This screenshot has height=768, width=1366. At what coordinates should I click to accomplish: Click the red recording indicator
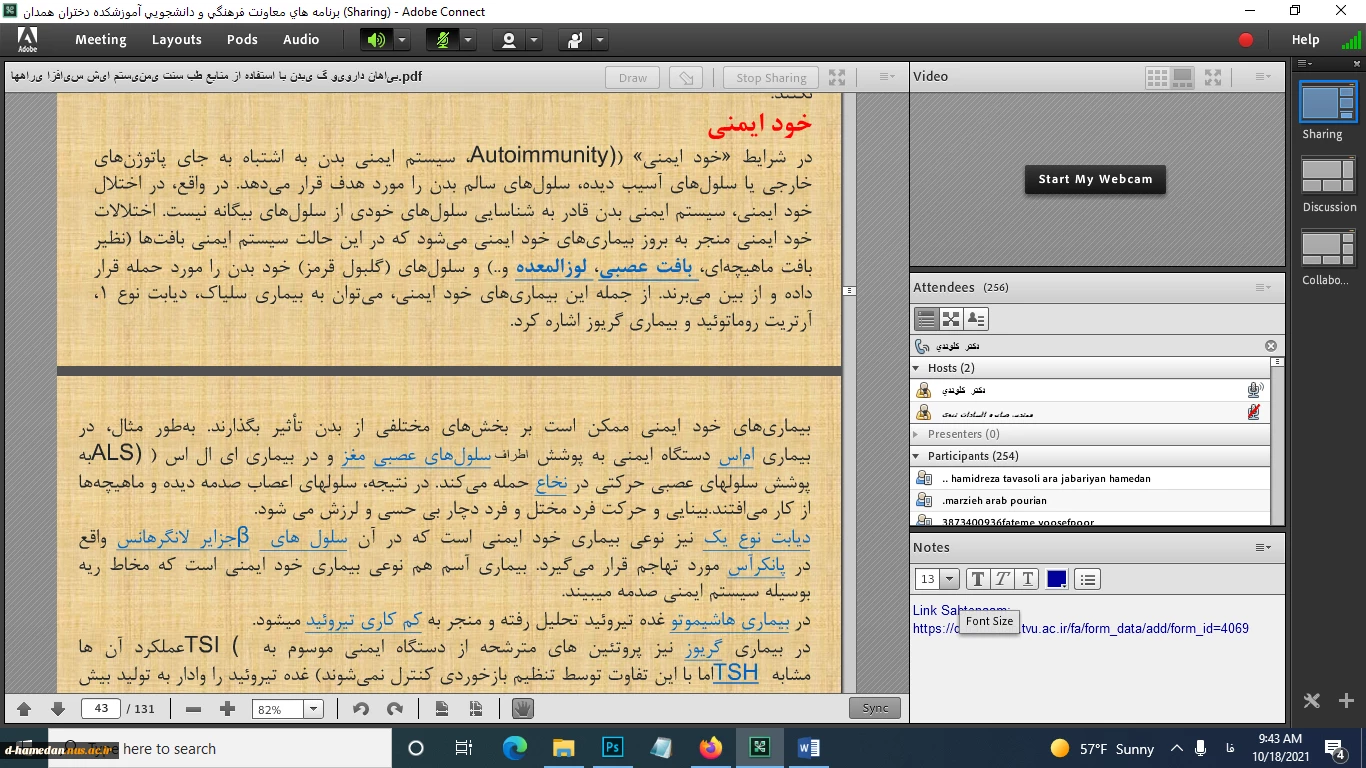(x=1246, y=40)
